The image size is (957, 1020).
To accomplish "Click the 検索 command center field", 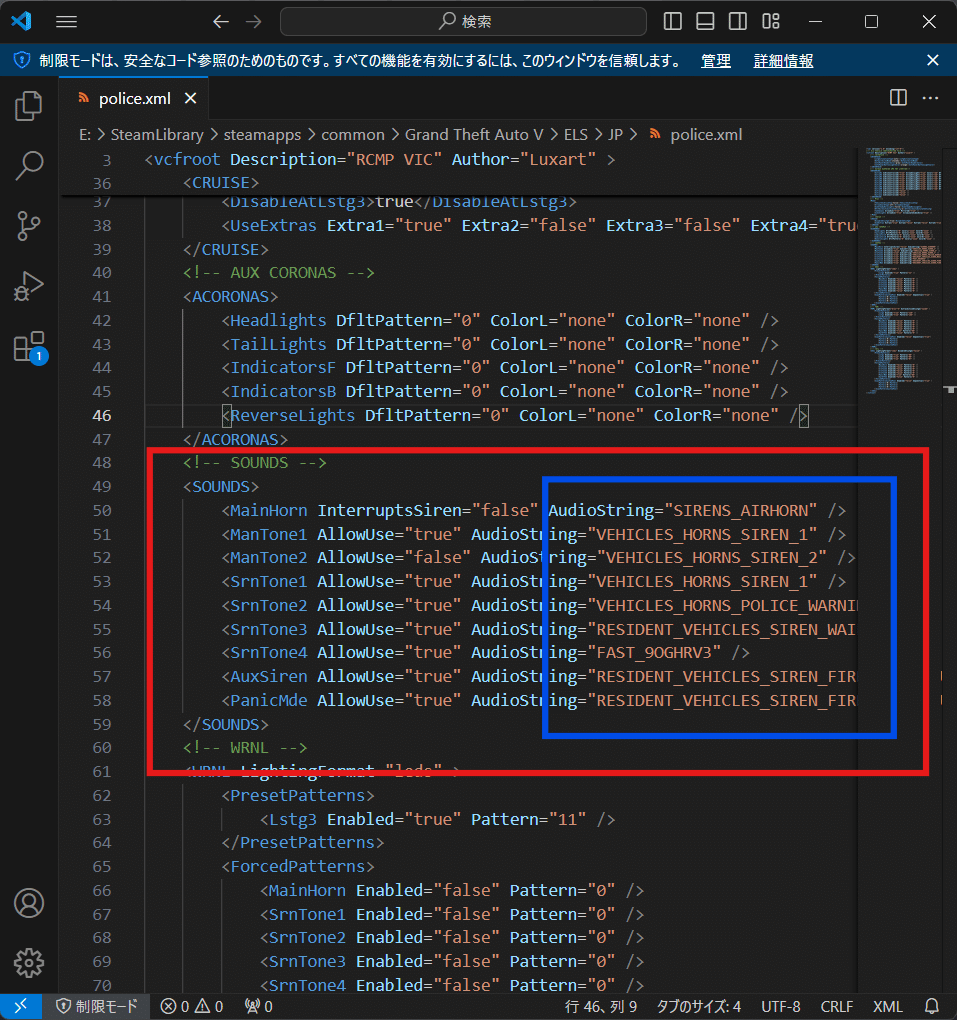I will click(463, 21).
